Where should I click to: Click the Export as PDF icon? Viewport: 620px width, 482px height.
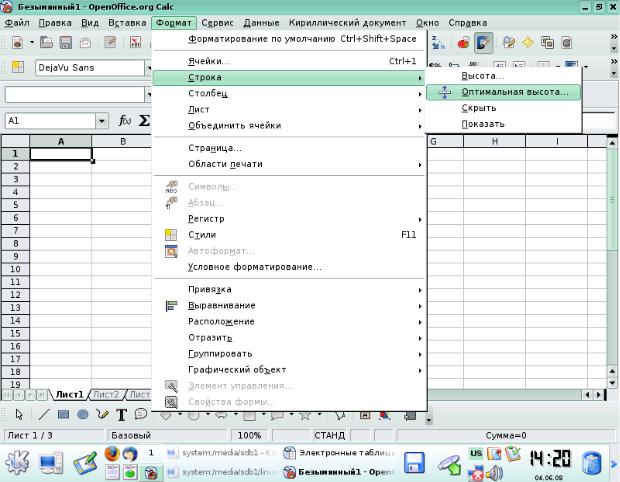pyautogui.click(x=135, y=42)
